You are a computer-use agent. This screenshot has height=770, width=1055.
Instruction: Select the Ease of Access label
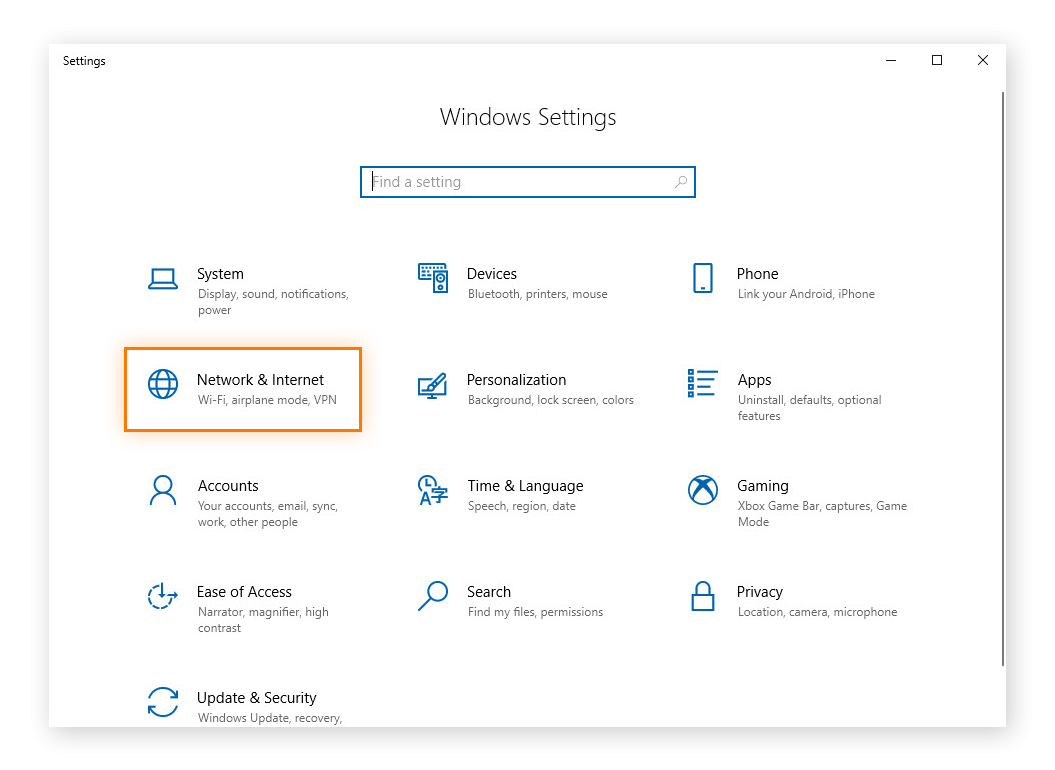tap(244, 592)
